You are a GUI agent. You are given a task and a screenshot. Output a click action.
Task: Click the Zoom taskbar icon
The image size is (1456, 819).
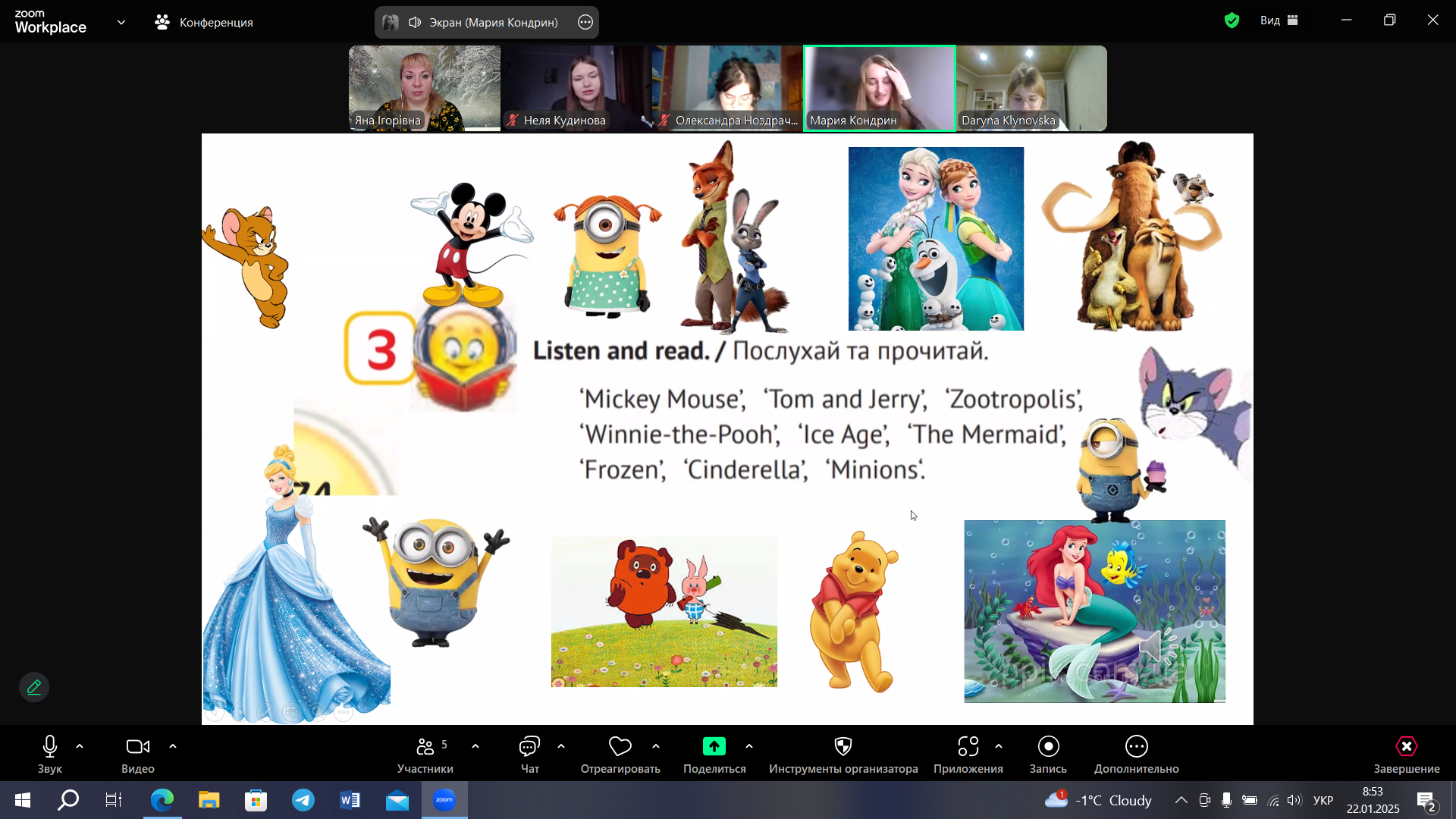click(x=444, y=800)
